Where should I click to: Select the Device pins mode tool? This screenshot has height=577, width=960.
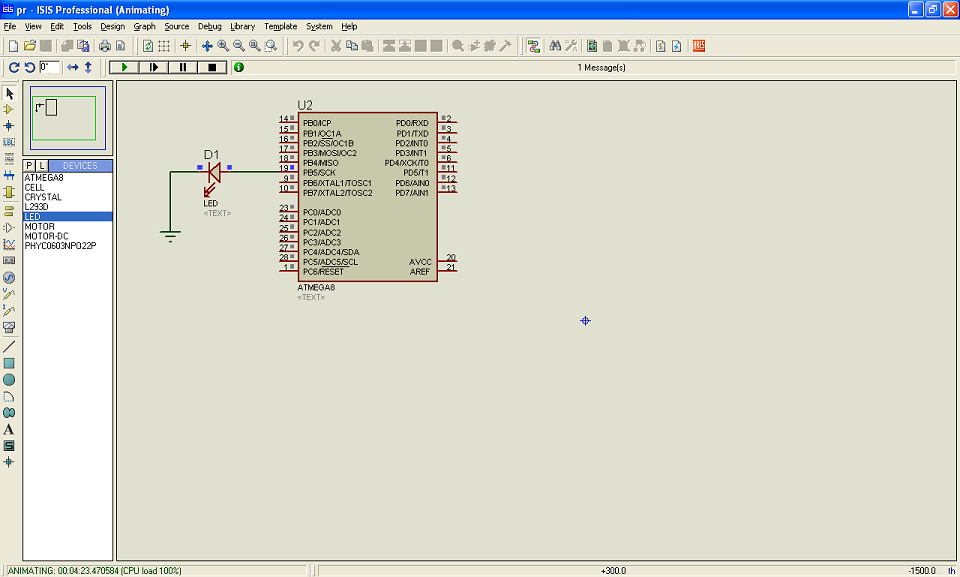pos(9,228)
